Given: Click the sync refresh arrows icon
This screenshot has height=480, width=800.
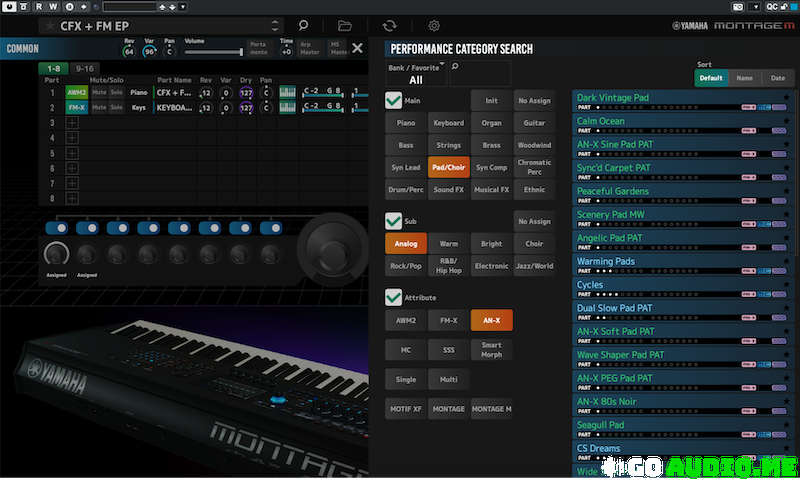Looking at the screenshot, I should tap(389, 25).
